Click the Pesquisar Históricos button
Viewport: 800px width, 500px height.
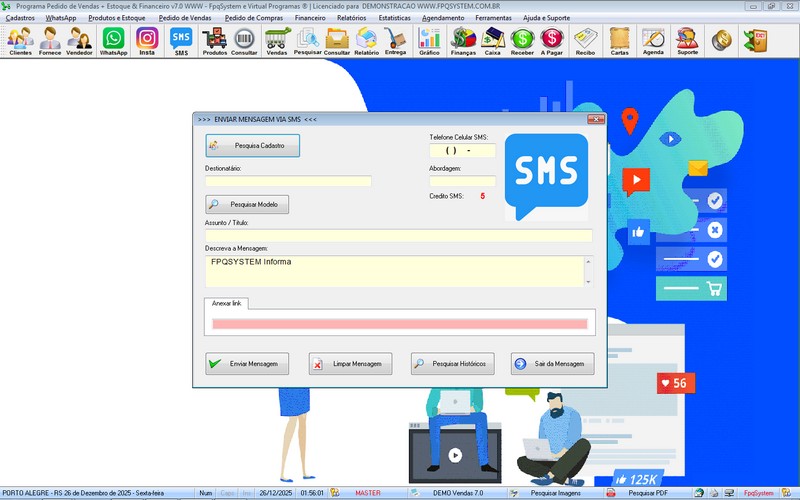[453, 364]
